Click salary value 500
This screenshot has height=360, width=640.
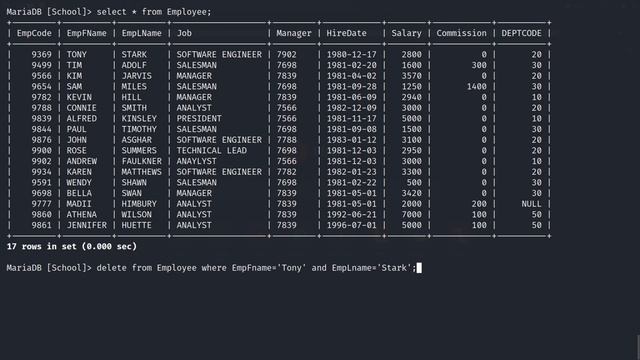point(414,182)
